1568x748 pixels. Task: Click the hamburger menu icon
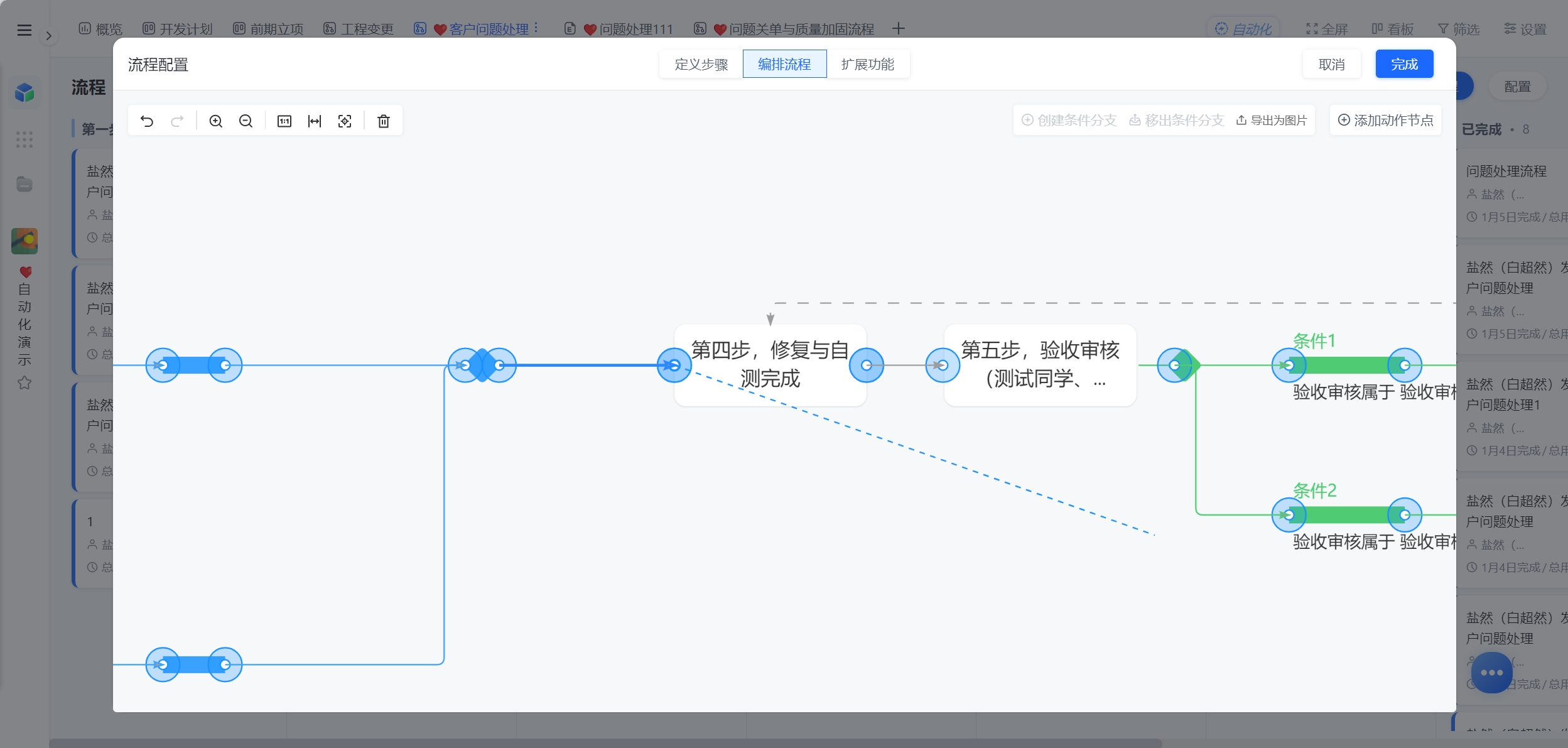24,30
